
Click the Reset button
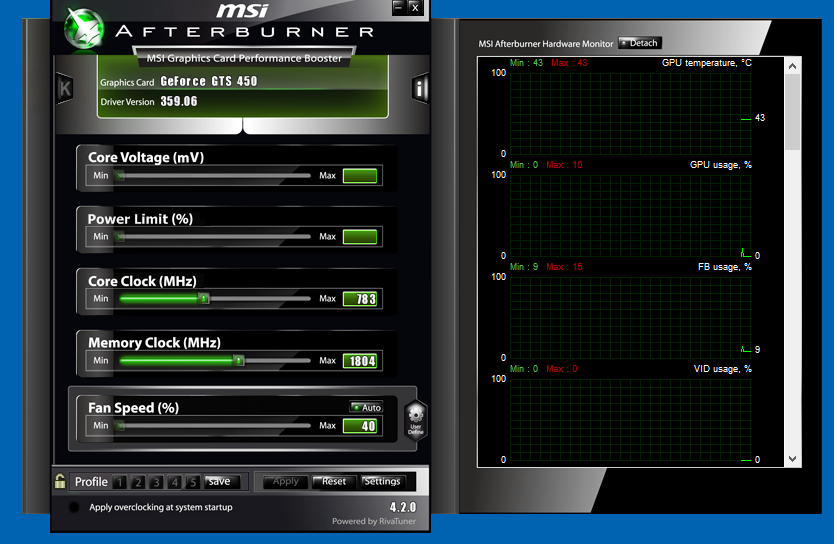tap(334, 481)
